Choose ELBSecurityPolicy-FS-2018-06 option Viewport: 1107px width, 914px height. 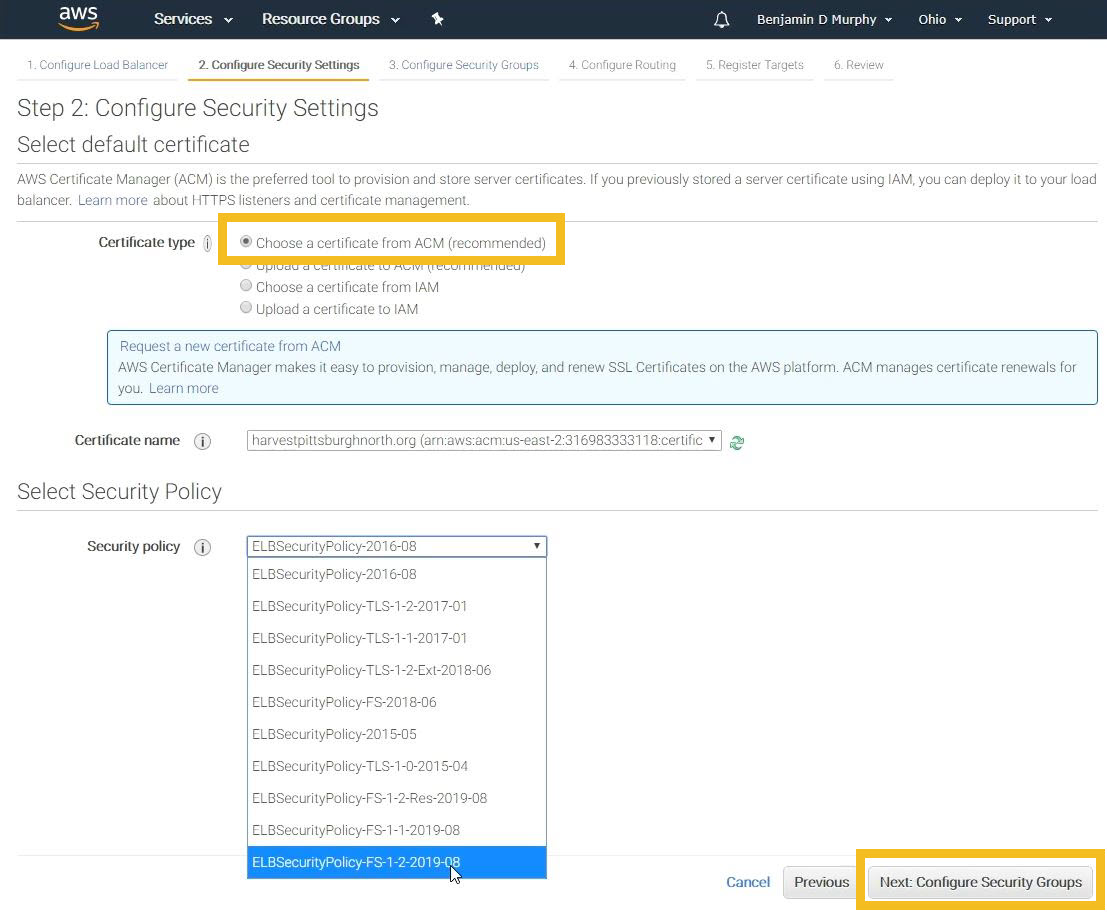pyautogui.click(x=397, y=702)
